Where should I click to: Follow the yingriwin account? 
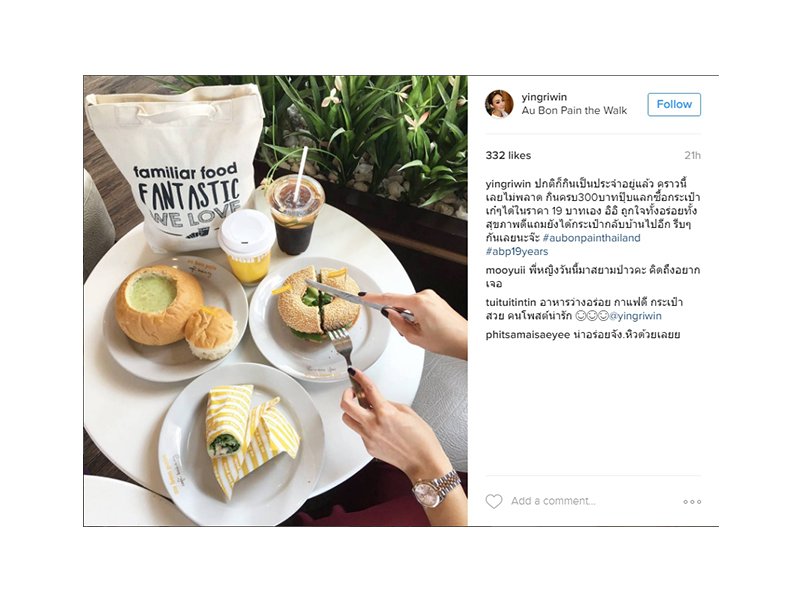(x=674, y=105)
